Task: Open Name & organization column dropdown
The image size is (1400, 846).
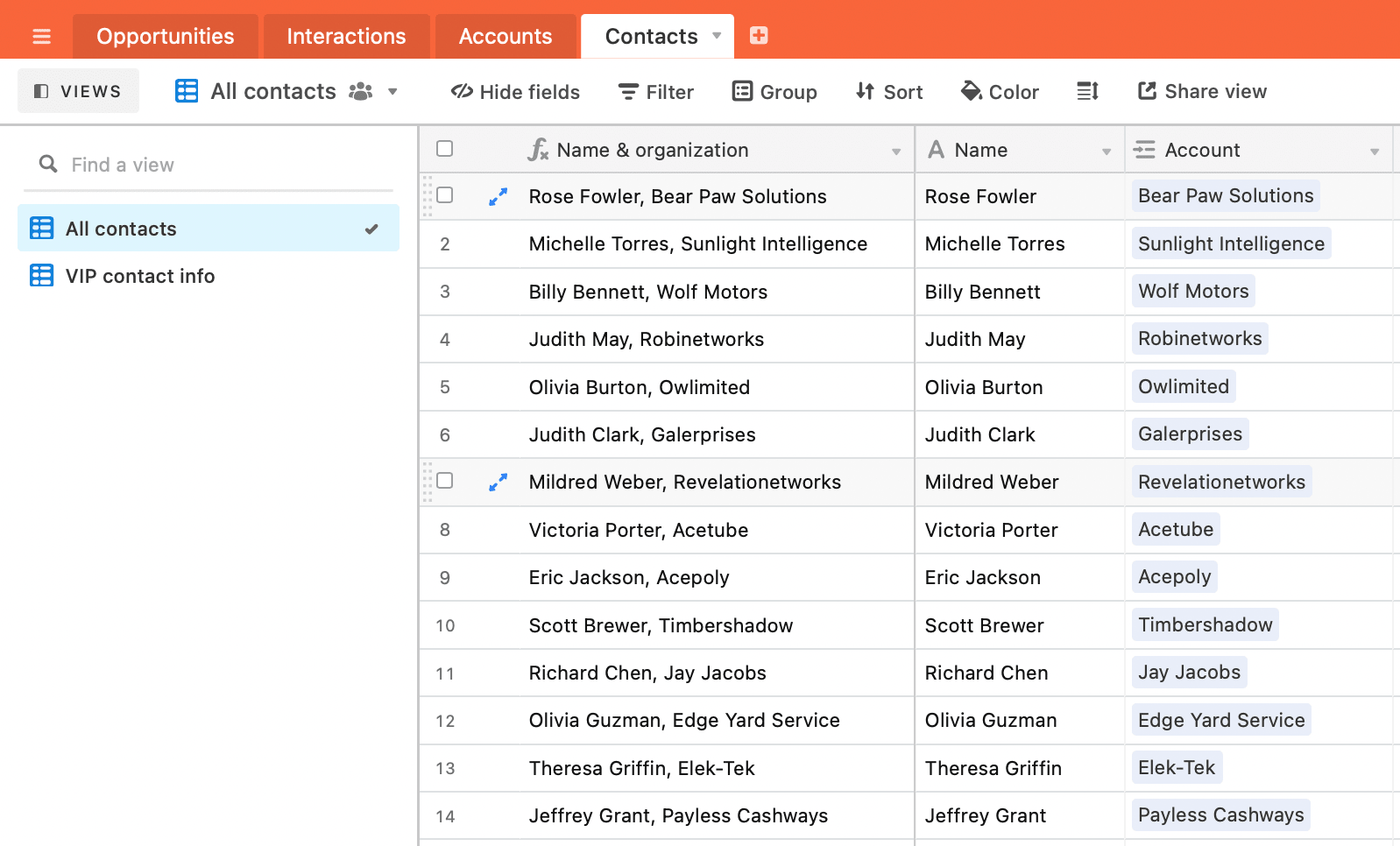Action: coord(895,152)
